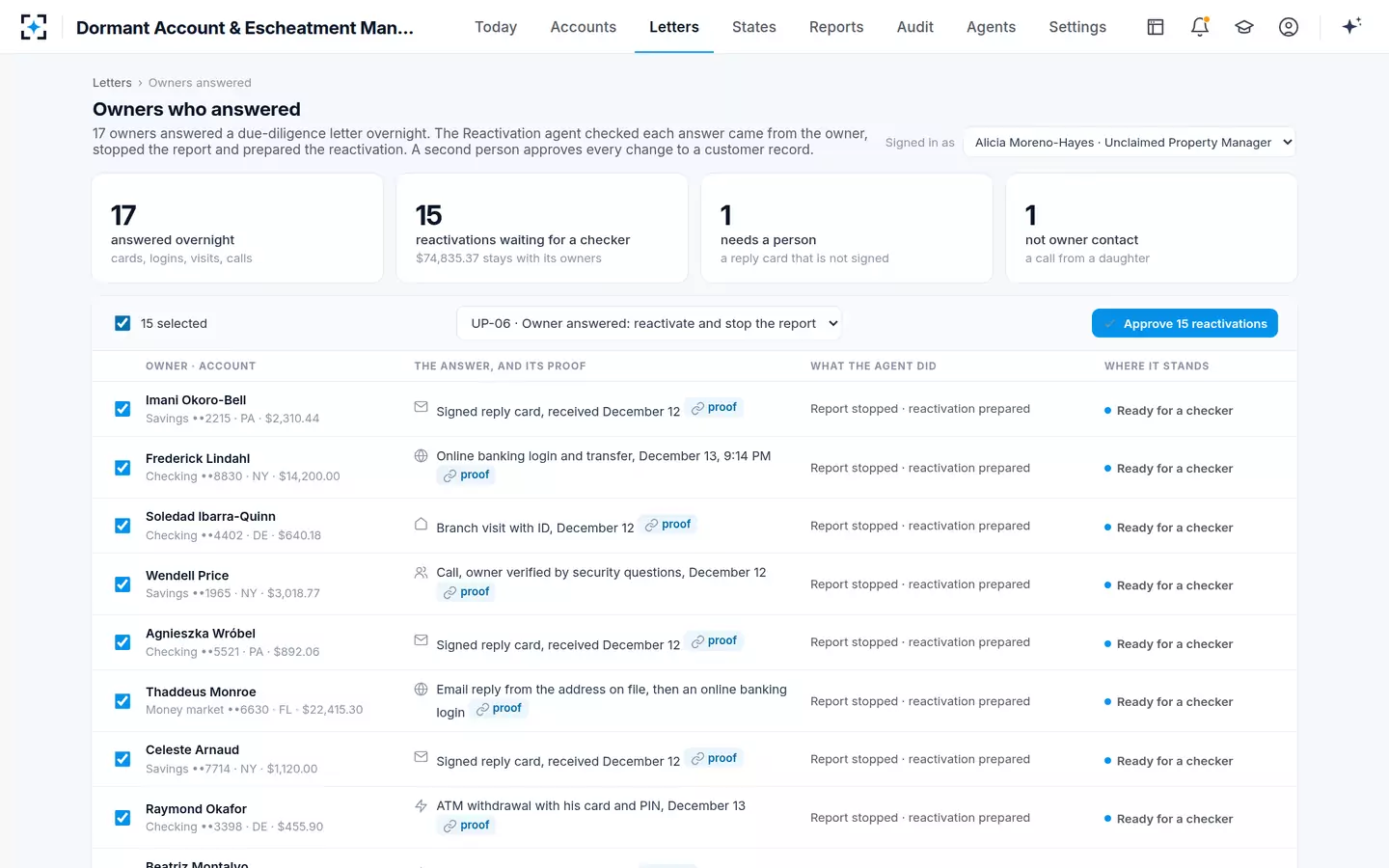Click globe icon in Thaddeus Monroe row
Image resolution: width=1389 pixels, height=868 pixels.
(x=421, y=689)
